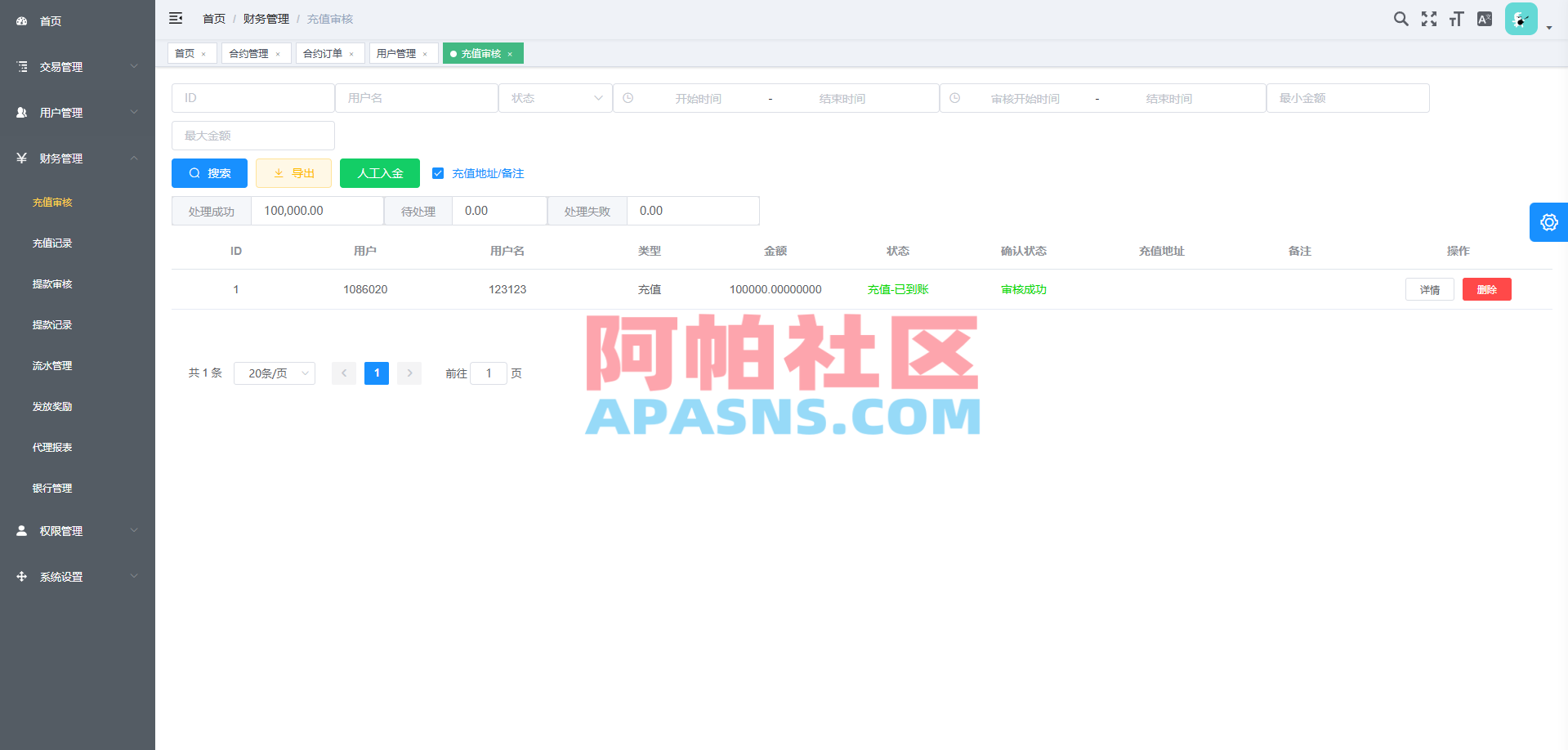Click the red 删除 button on the record row
1568x750 pixels.
(1486, 288)
